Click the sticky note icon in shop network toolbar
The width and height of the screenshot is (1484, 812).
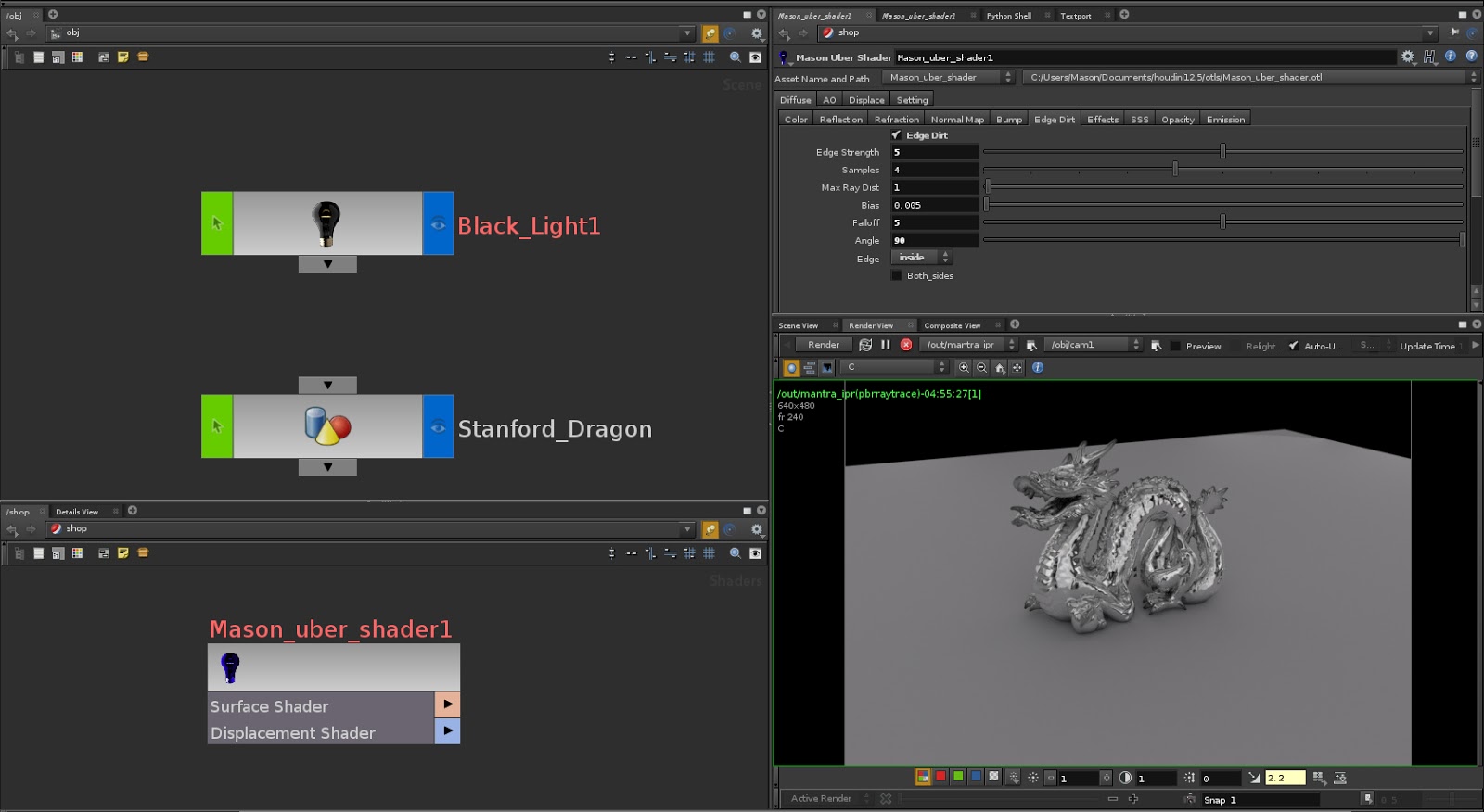(123, 553)
